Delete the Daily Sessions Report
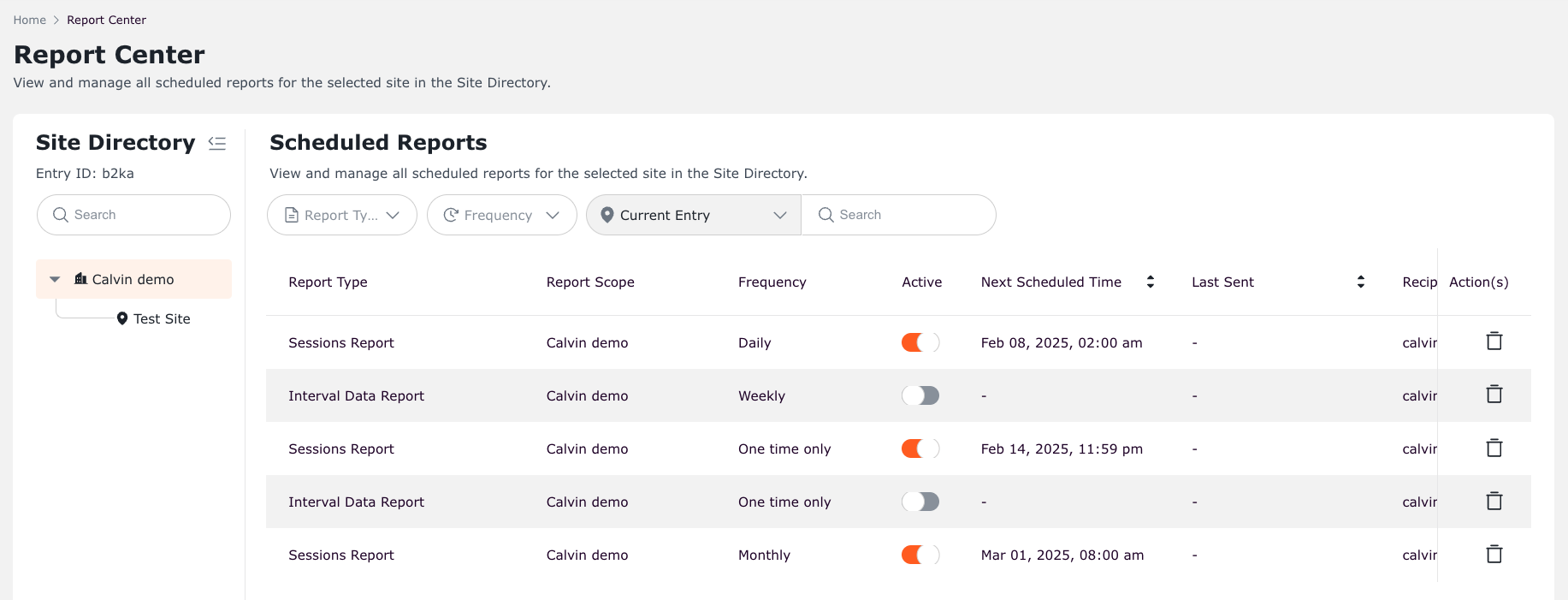1568x600 pixels. [x=1494, y=342]
